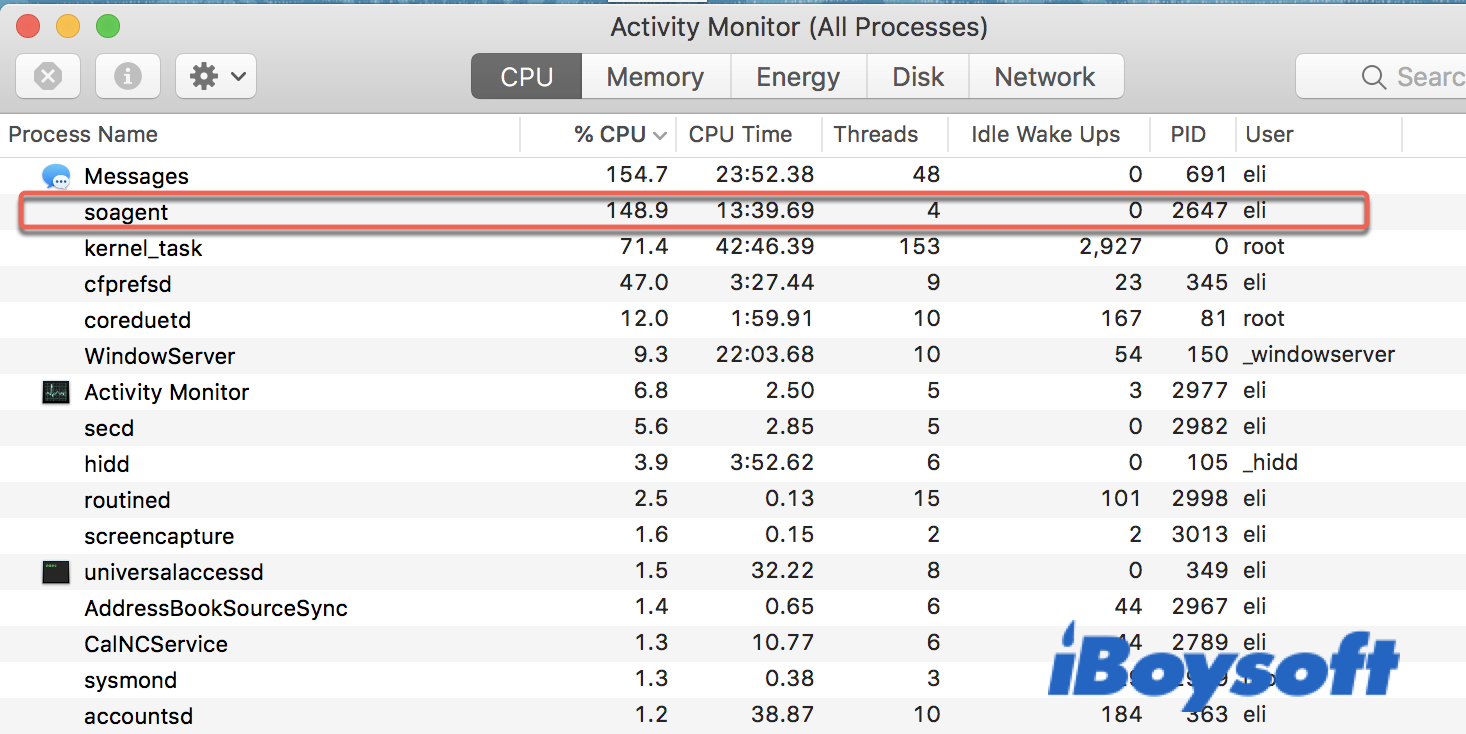Click the magnifying glass search icon
This screenshot has width=1466, height=734.
1374,77
